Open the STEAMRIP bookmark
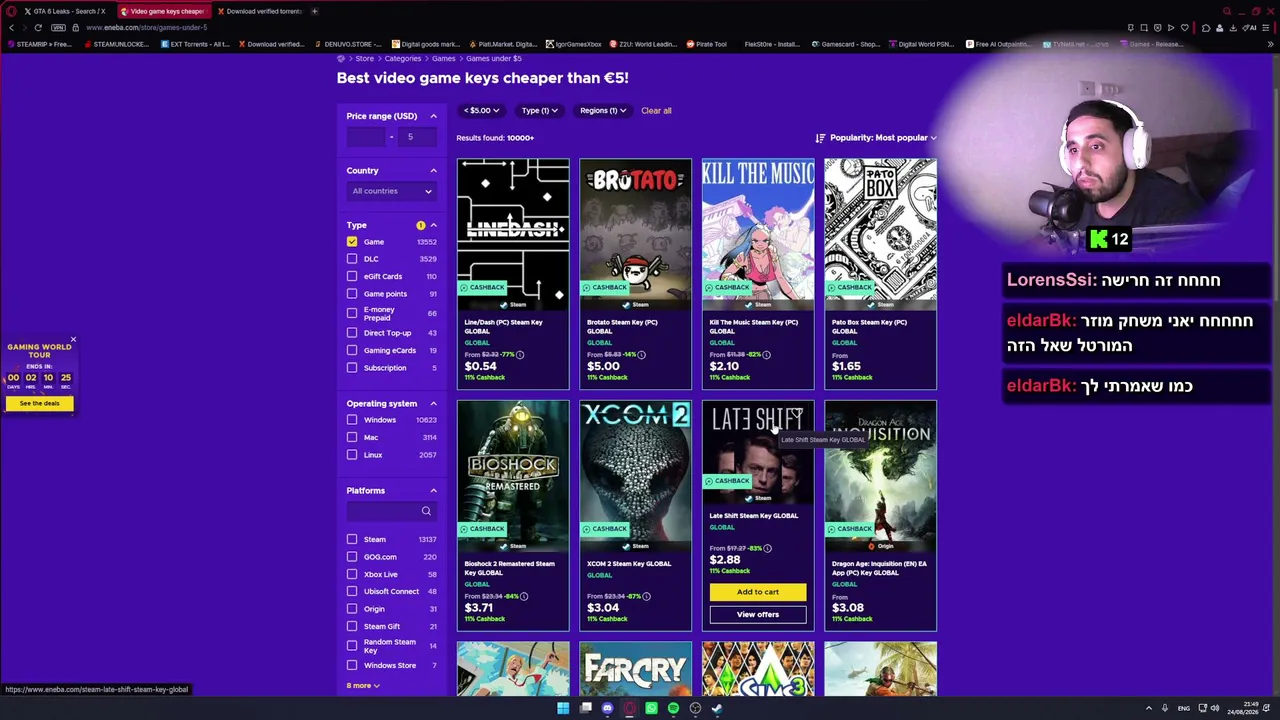Screen dimensions: 1280x720 [39, 44]
